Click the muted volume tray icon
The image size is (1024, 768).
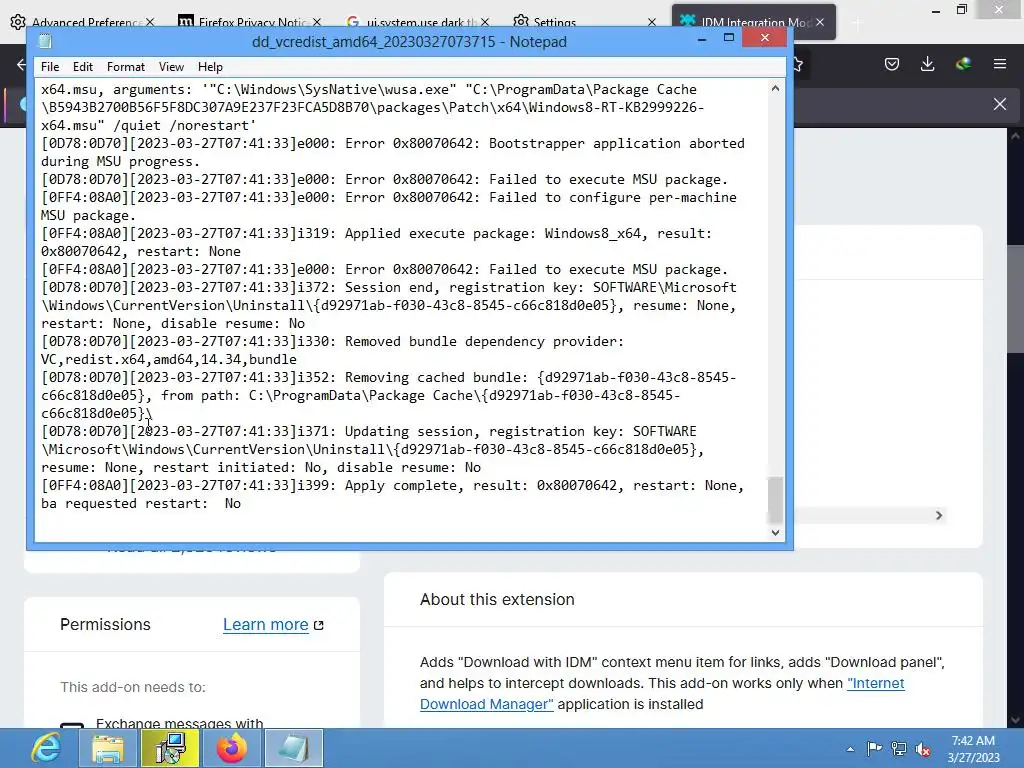click(x=923, y=748)
